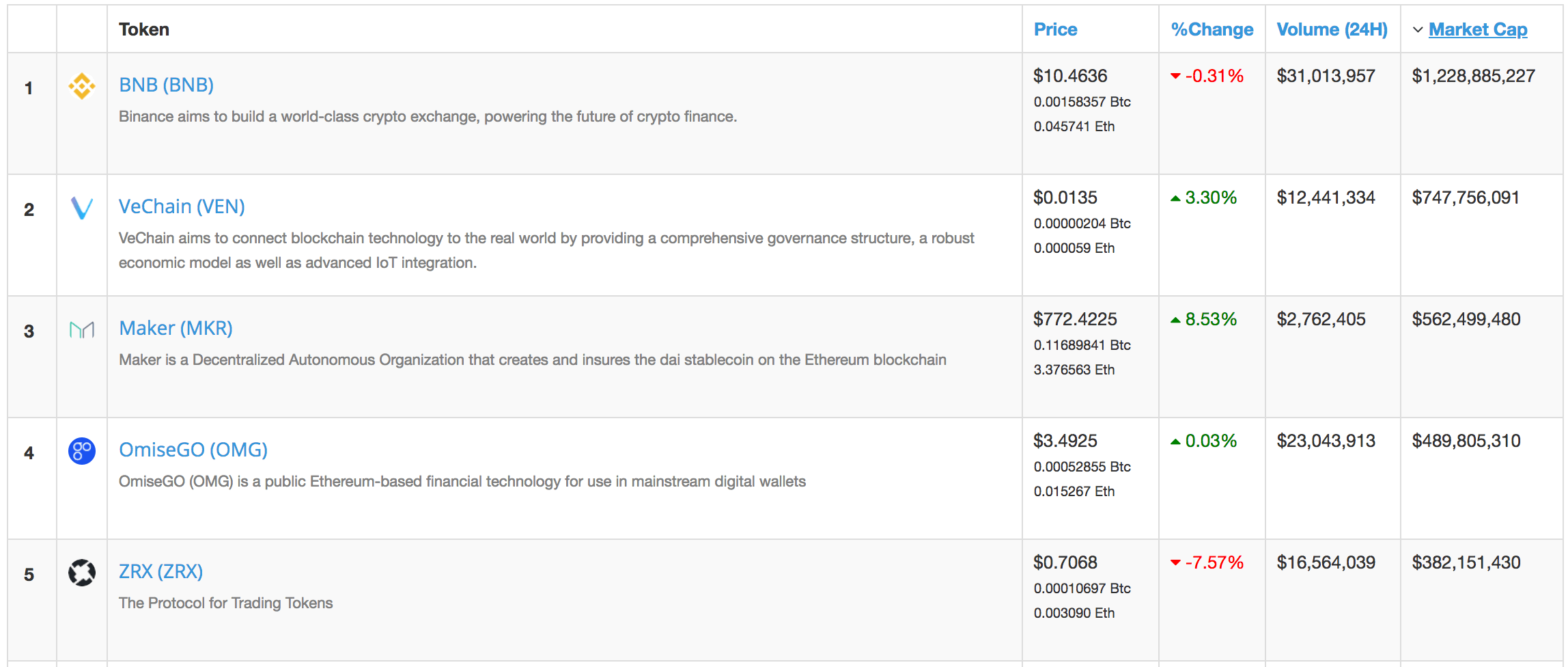Click the VeChain logo icon
Image resolution: width=1568 pixels, height=667 pixels.
click(81, 209)
